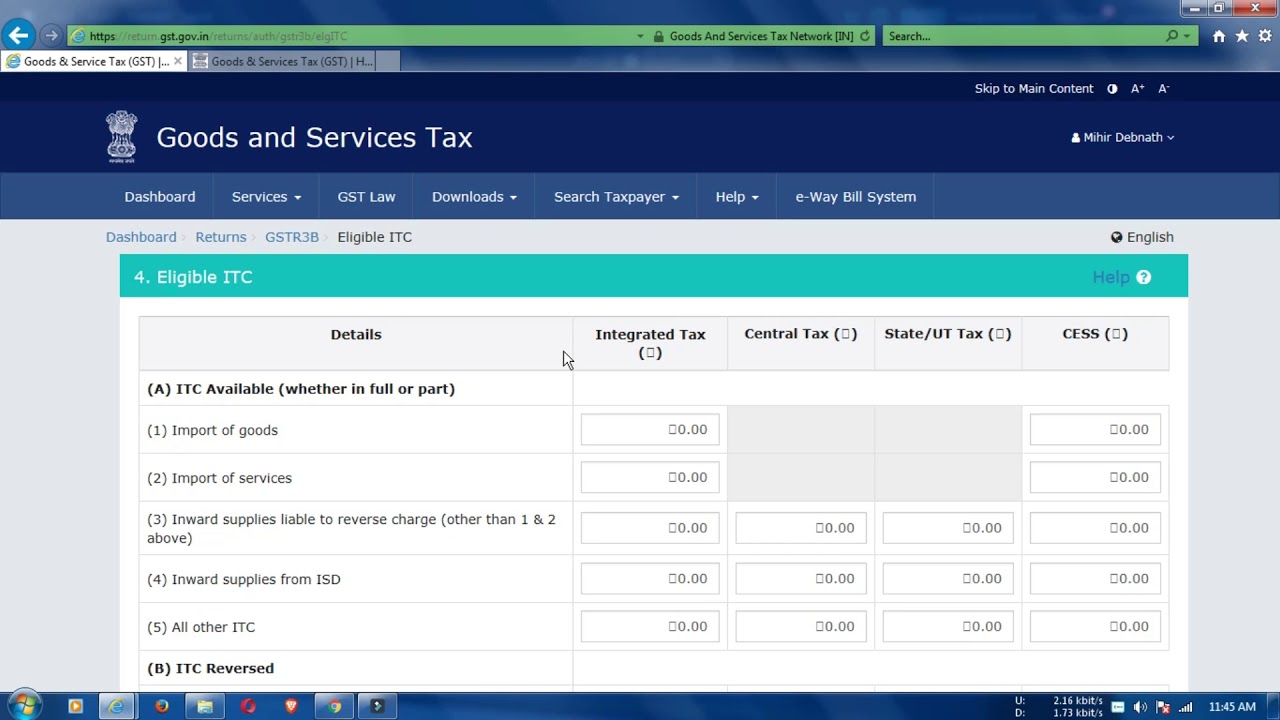The image size is (1280, 720).
Task: Open browser Tools gear icon
Action: 1265,36
